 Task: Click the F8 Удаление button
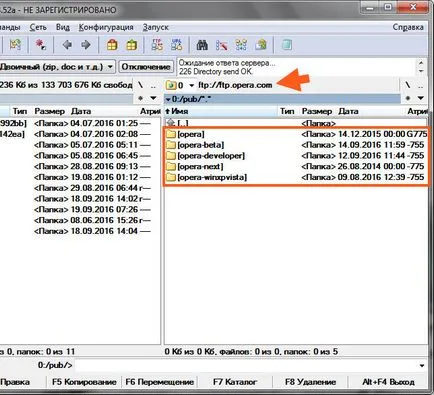[x=310, y=382]
